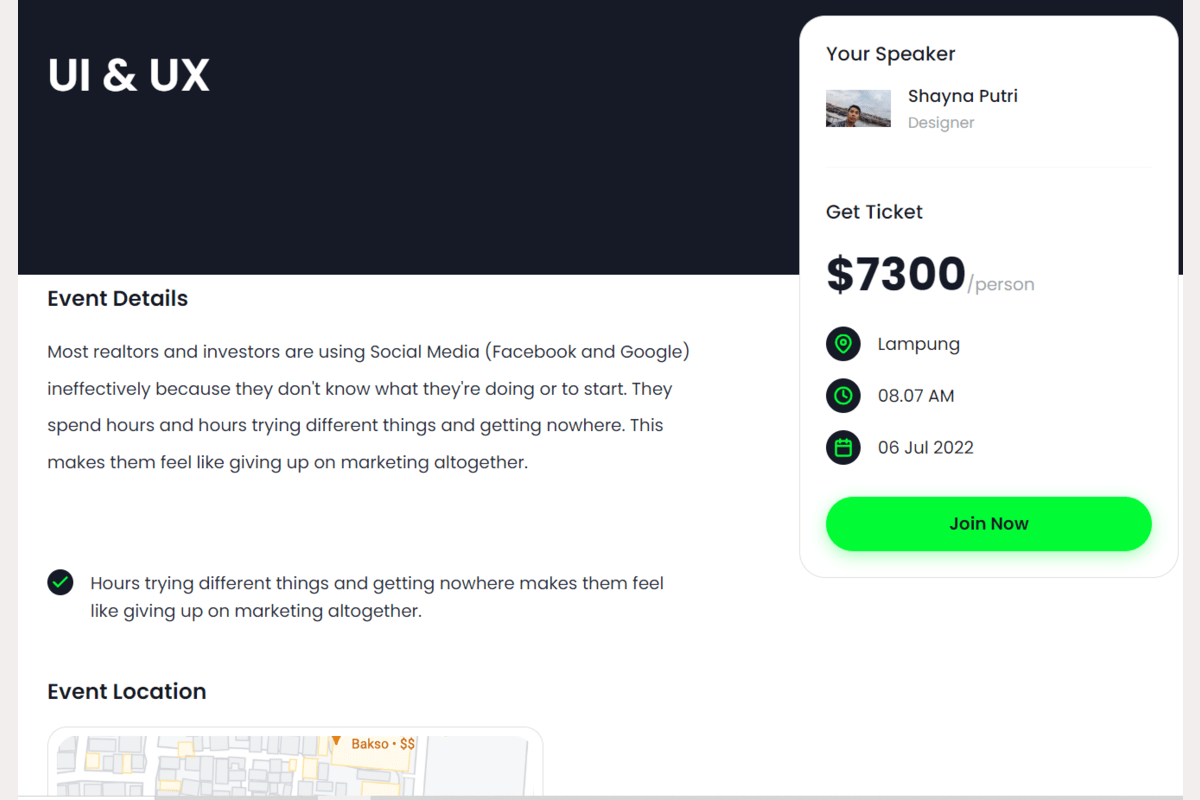
Task: Click the location pin icon beside Lampung
Action: click(x=843, y=344)
